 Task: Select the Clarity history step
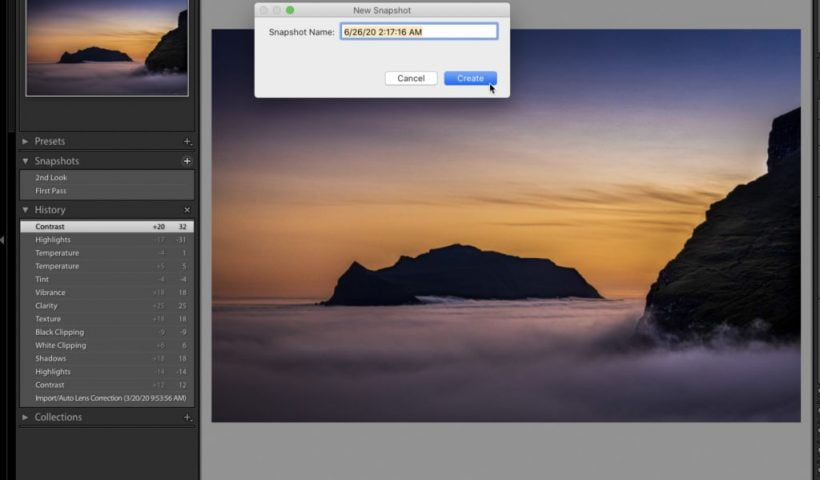point(47,306)
